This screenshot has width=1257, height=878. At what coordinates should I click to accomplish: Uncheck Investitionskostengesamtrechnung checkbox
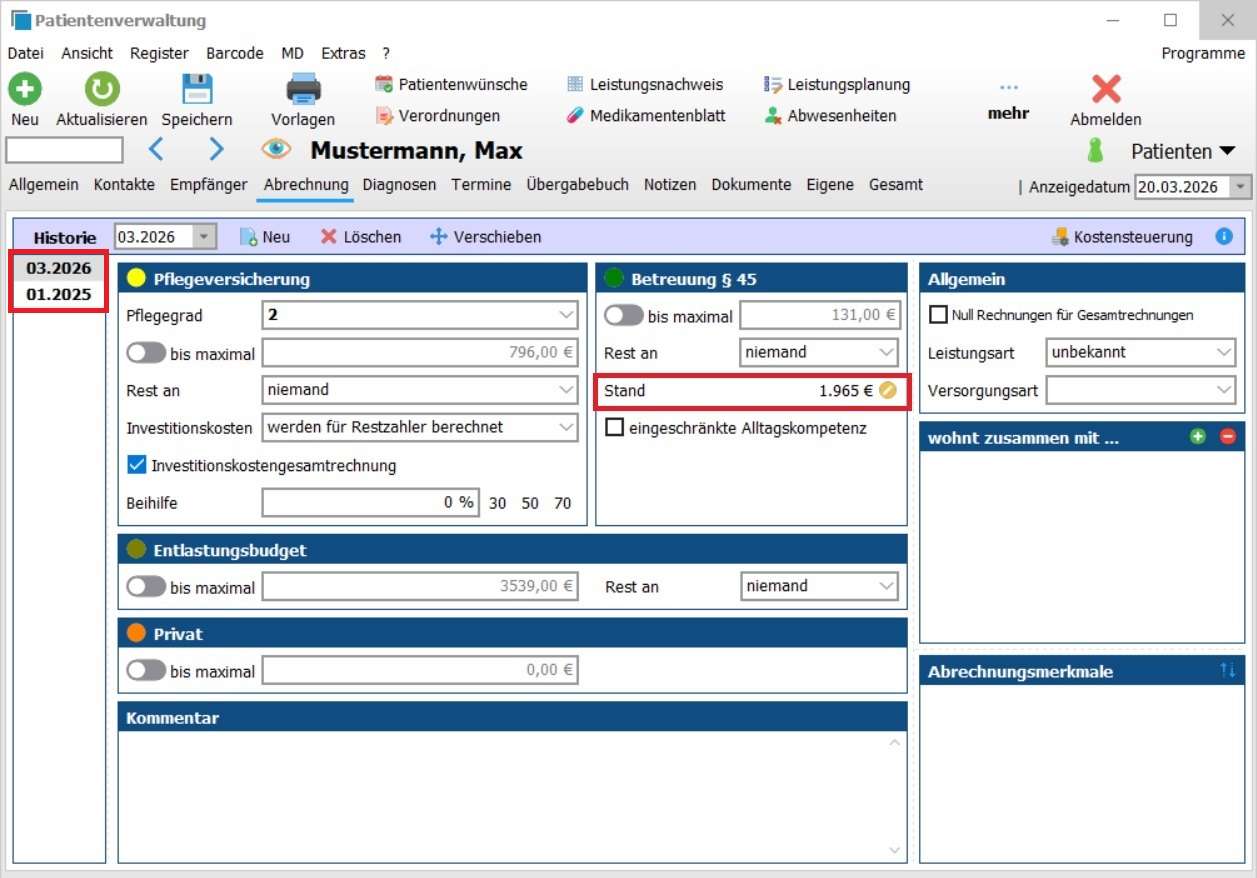pyautogui.click(x=137, y=465)
